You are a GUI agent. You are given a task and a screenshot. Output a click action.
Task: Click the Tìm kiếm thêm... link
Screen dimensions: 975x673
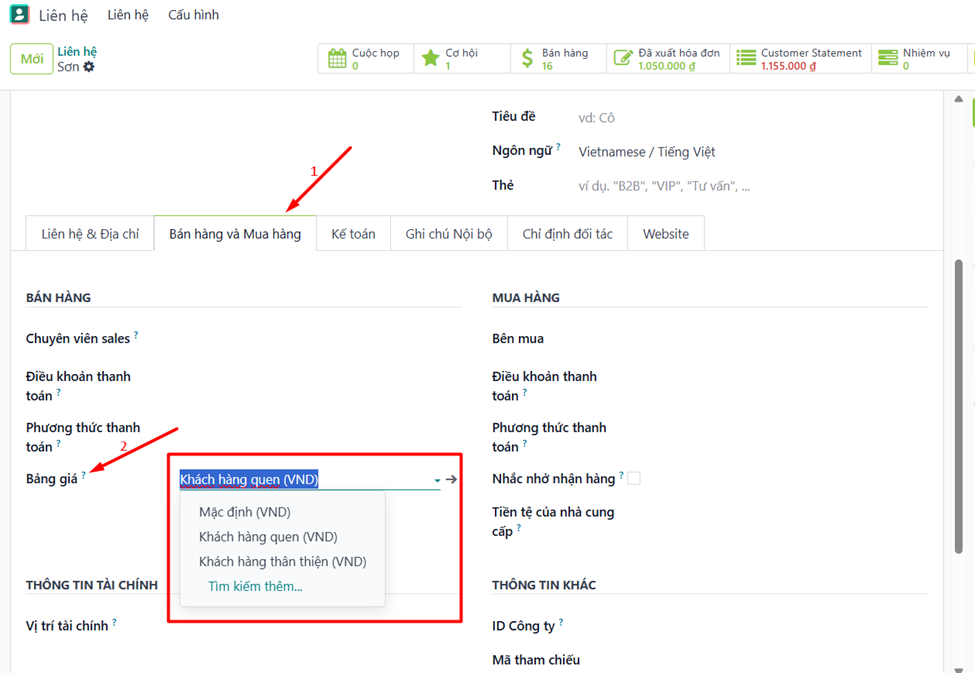(x=255, y=587)
